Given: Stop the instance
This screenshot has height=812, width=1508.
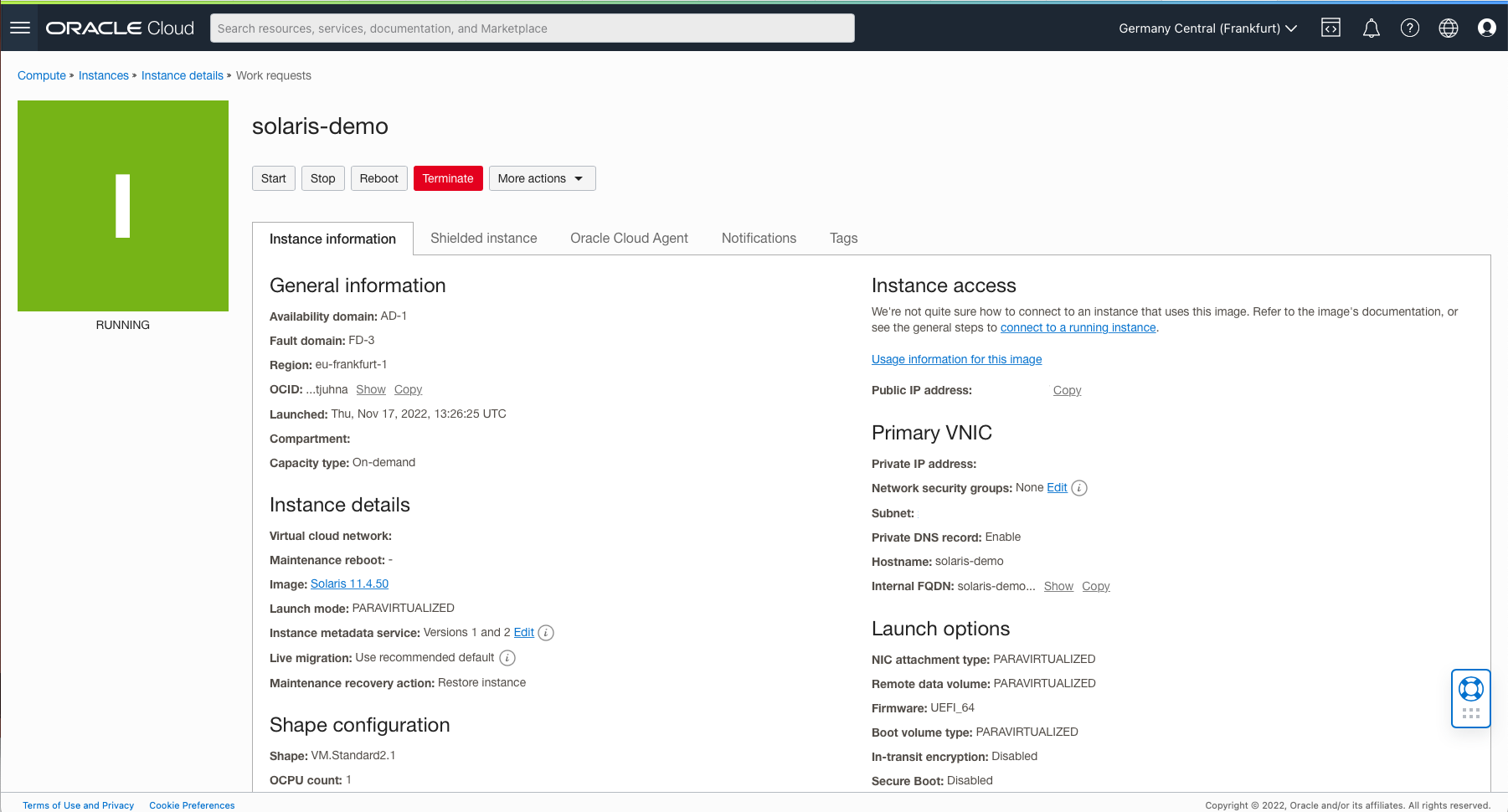Looking at the screenshot, I should pyautogui.click(x=323, y=178).
